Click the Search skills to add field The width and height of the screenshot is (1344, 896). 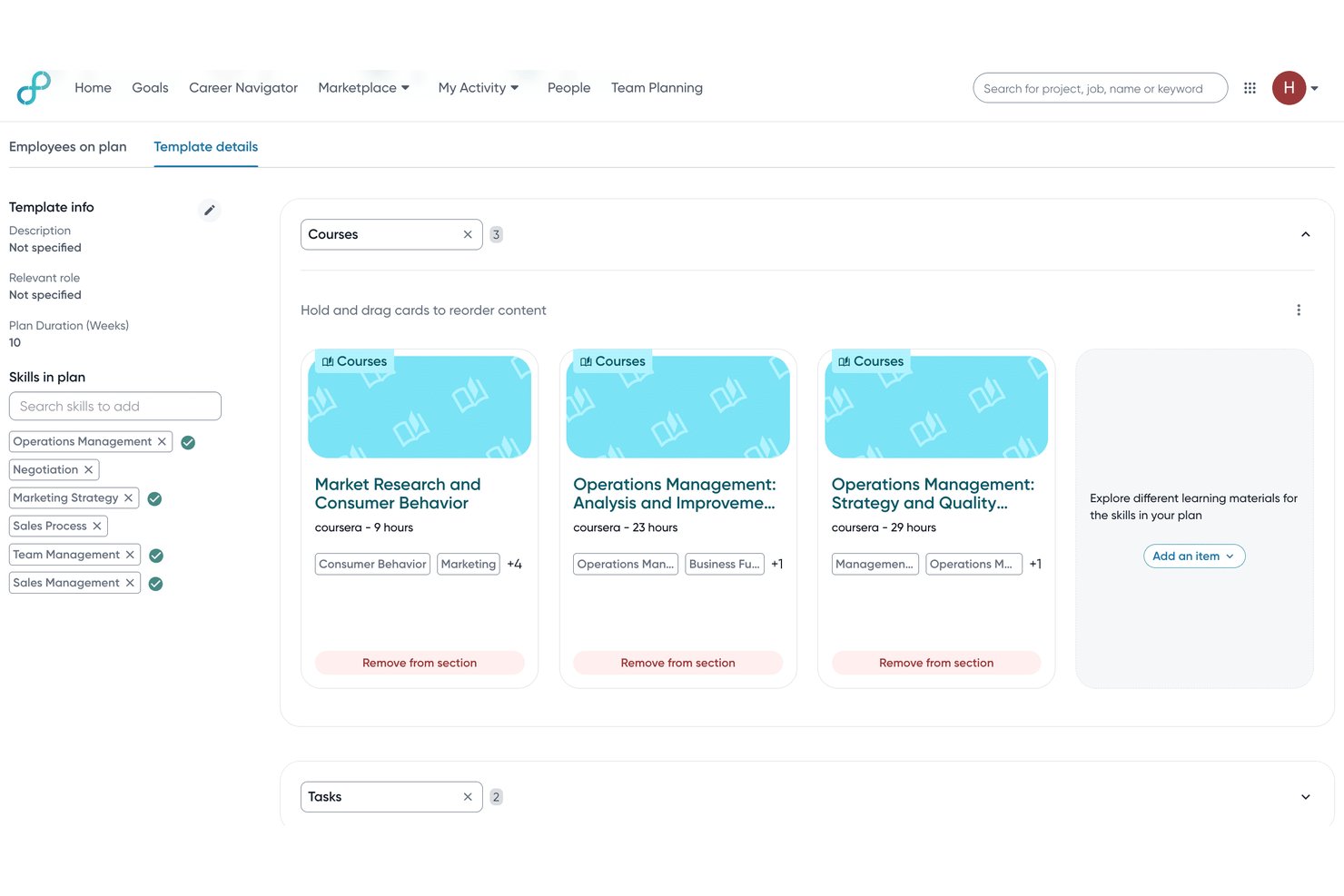[115, 406]
